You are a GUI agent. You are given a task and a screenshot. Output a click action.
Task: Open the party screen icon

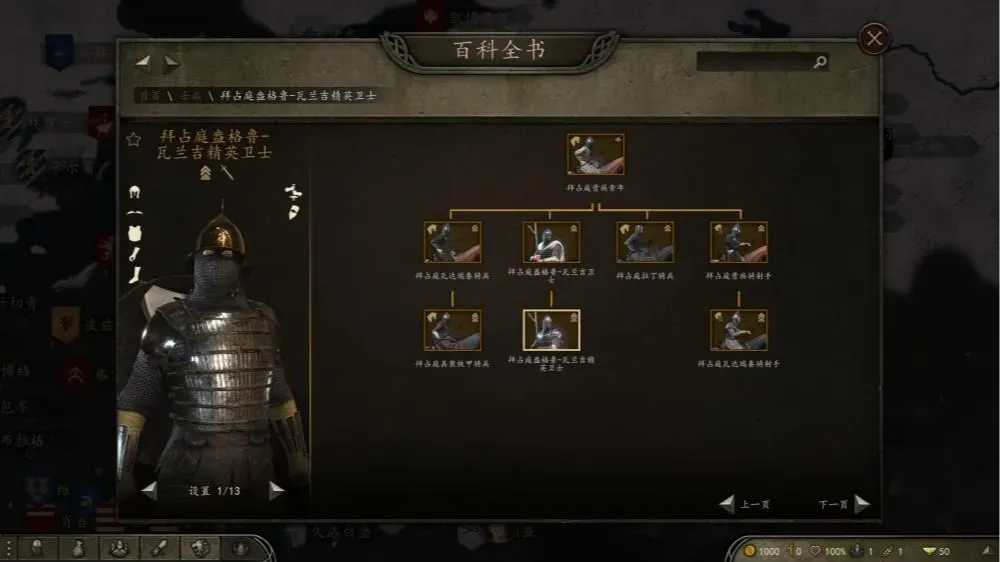coord(119,548)
